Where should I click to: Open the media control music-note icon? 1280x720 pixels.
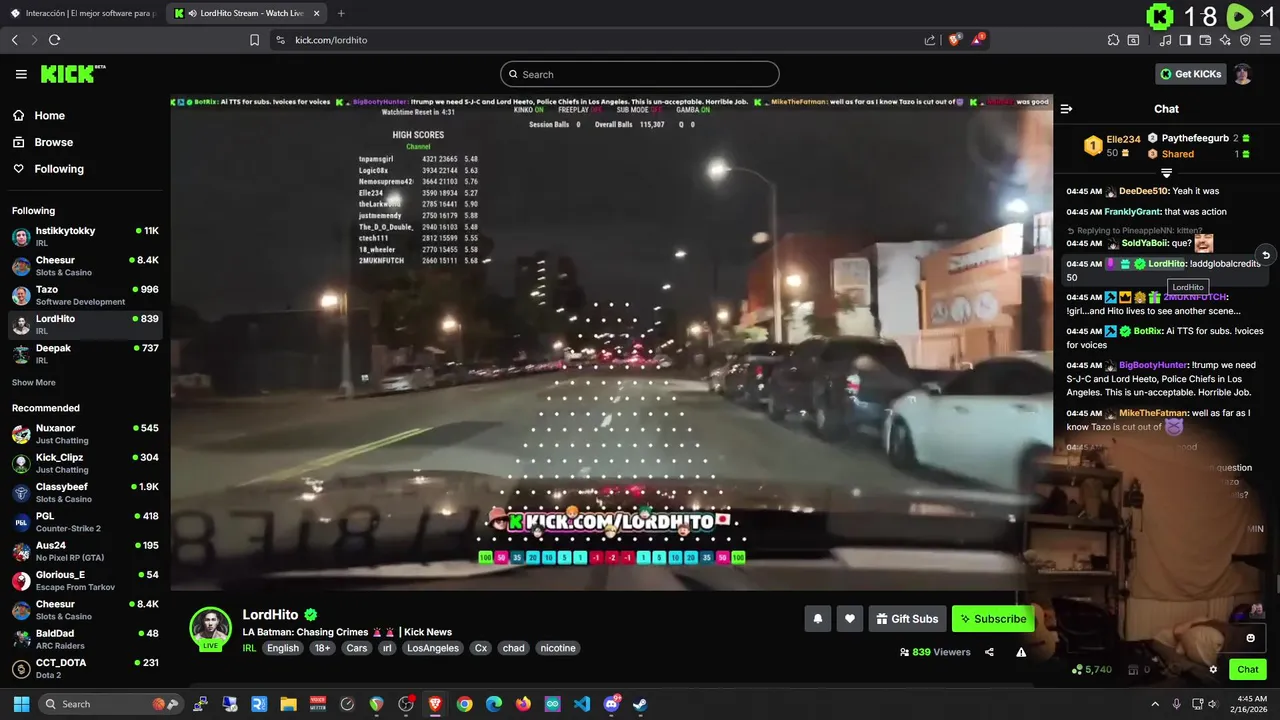pyautogui.click(x=1165, y=40)
